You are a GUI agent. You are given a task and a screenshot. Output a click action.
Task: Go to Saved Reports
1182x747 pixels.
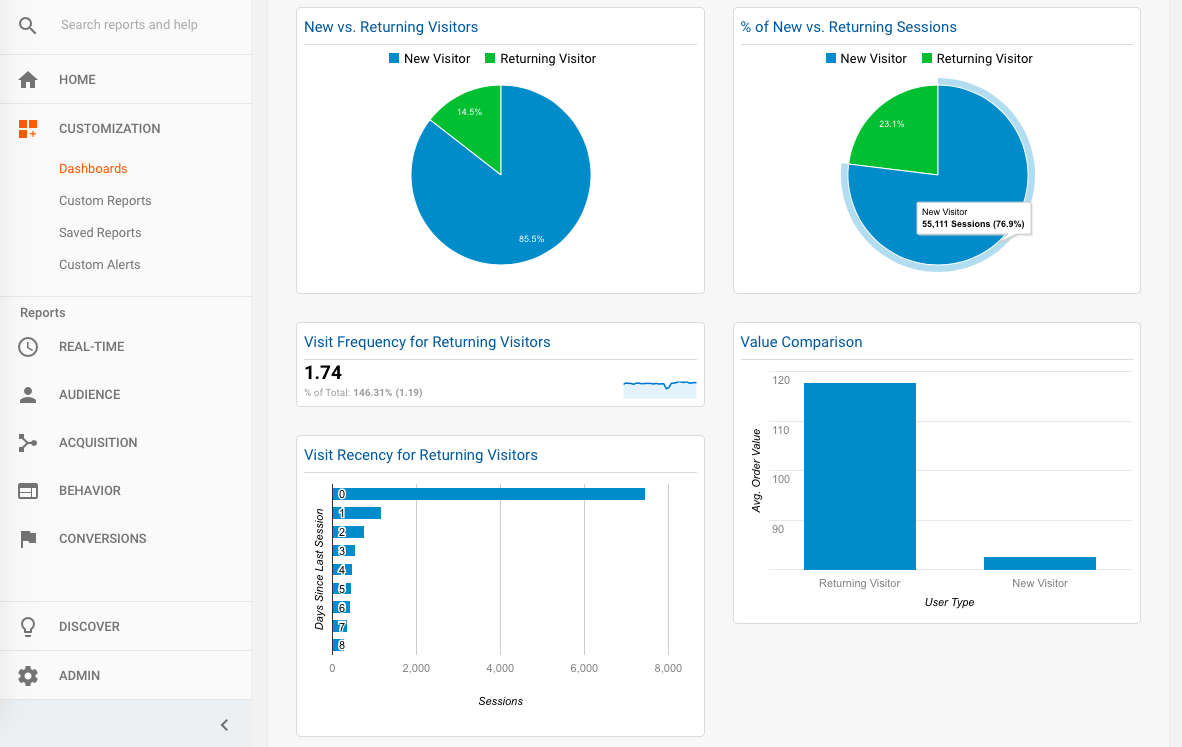coord(100,233)
